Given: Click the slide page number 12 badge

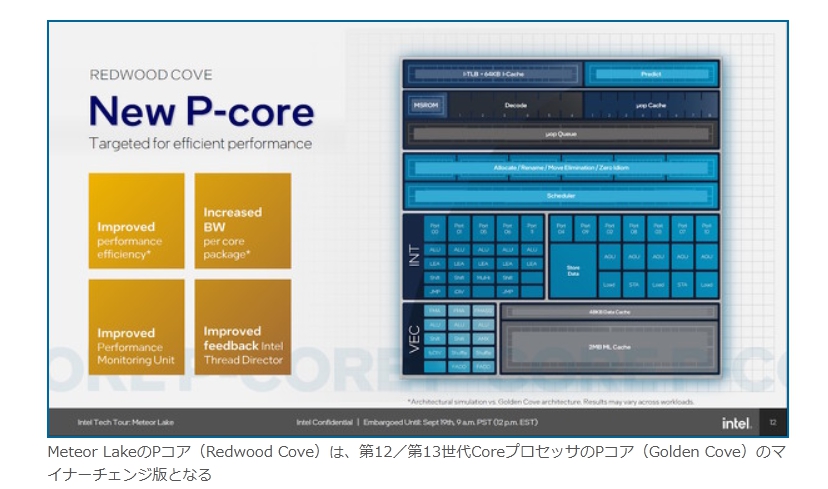Looking at the screenshot, I should (773, 423).
